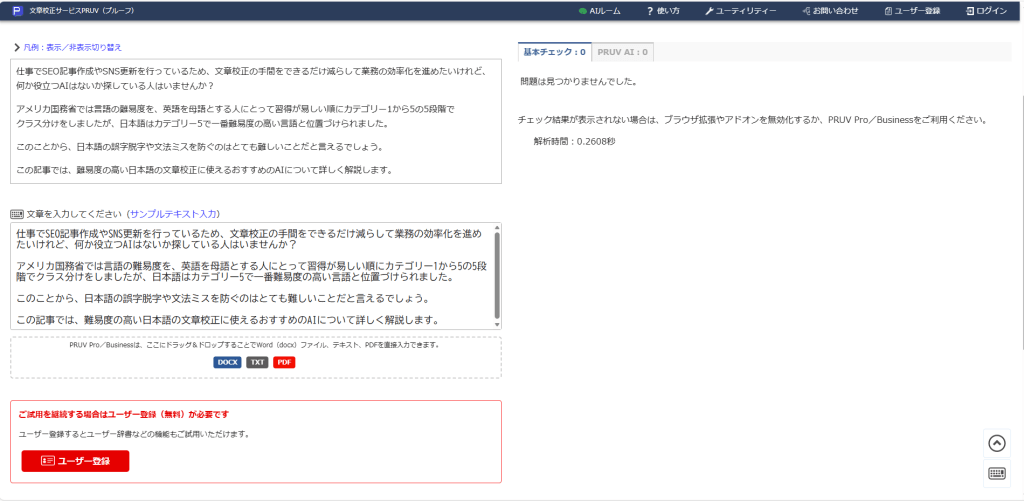Click the scroll-to-top arrow icon

(997, 444)
